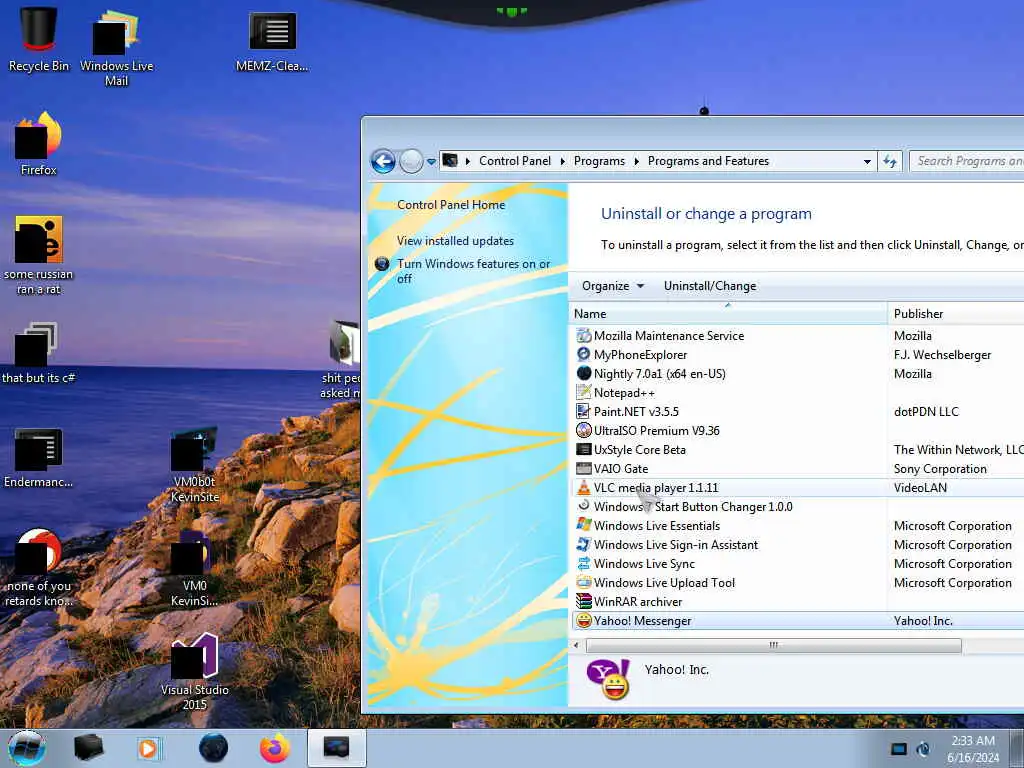Click the horizontal scrollbar left arrow
This screenshot has height=768, width=1024.
point(576,645)
